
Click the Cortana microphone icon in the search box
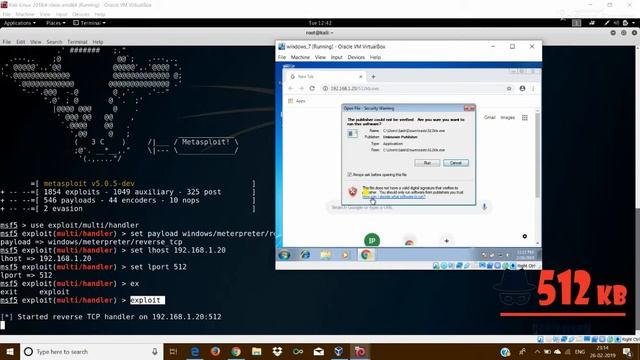click(155, 351)
